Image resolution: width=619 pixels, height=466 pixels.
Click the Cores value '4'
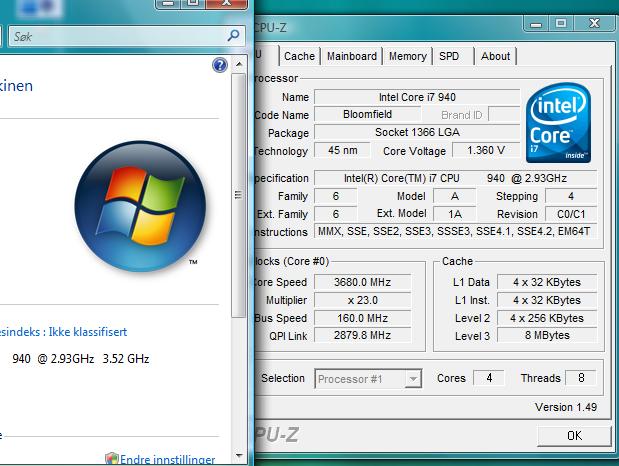pos(489,378)
